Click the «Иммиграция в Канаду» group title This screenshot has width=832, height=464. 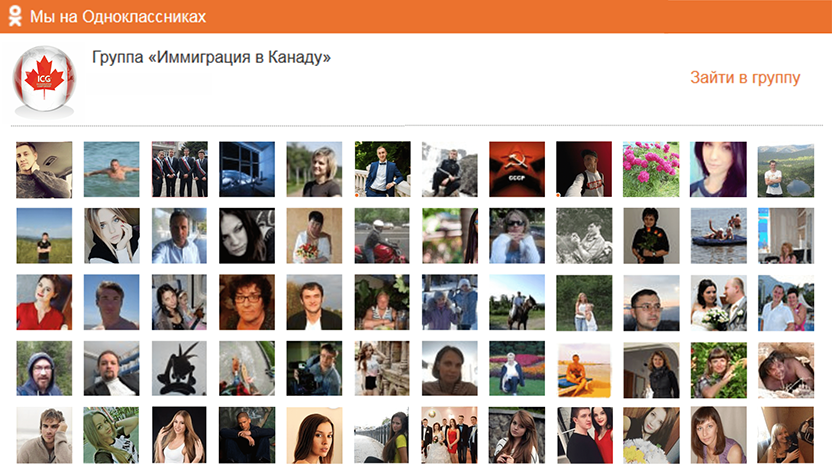click(211, 58)
